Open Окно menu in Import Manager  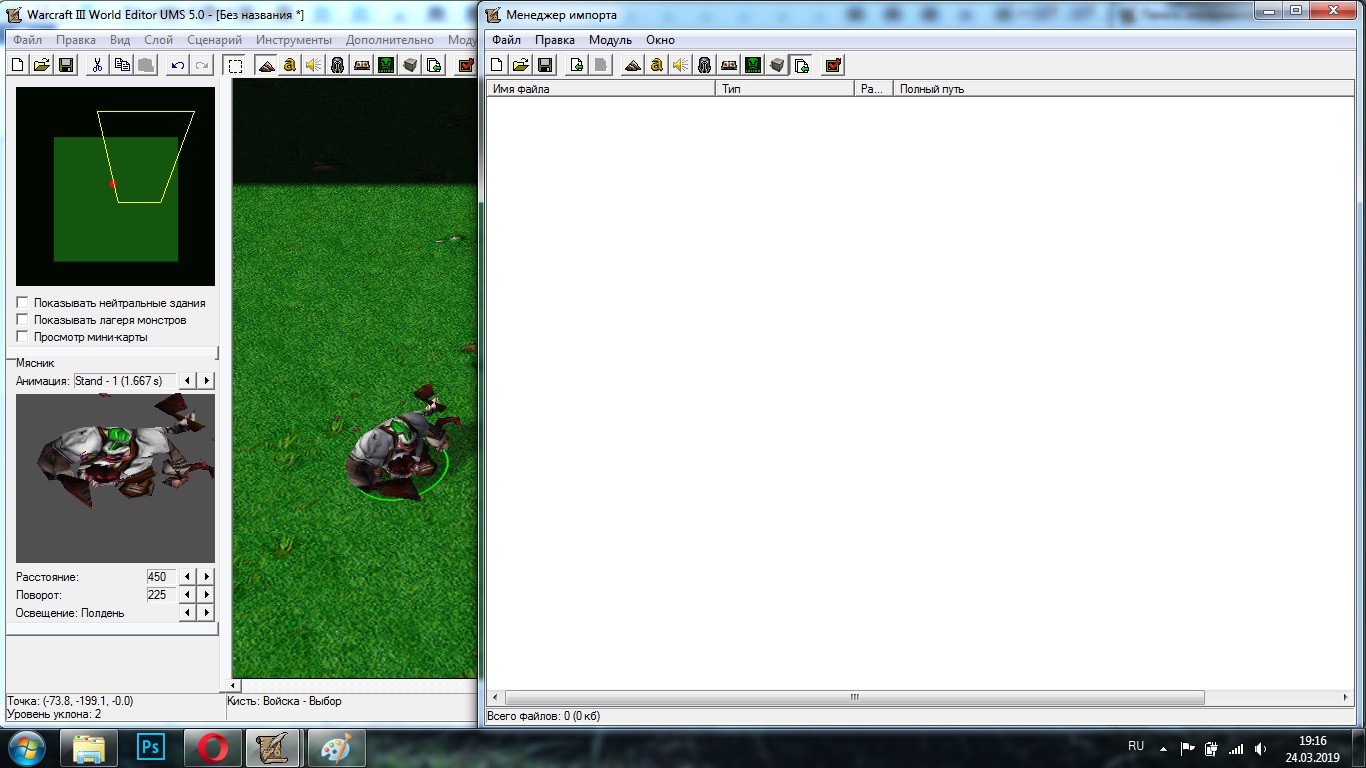click(660, 40)
